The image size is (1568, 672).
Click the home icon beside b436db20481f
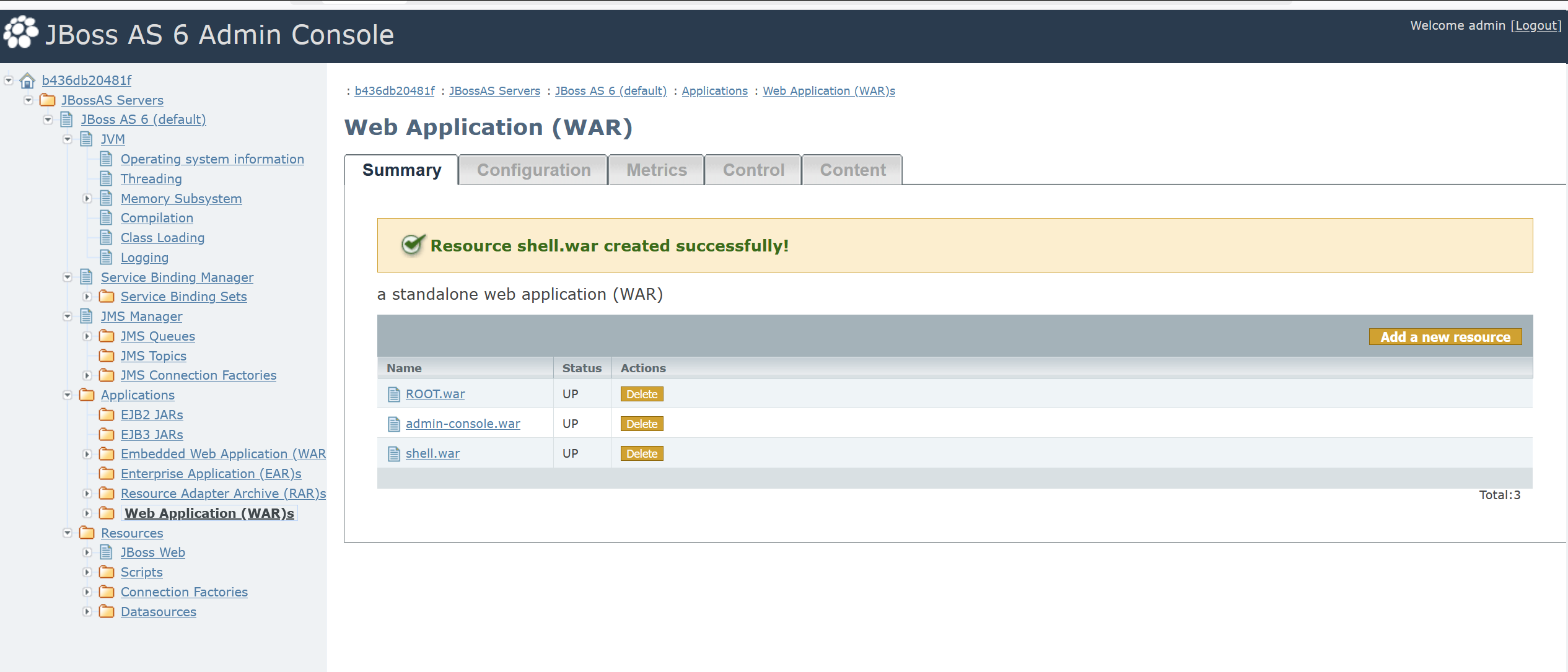tap(27, 81)
